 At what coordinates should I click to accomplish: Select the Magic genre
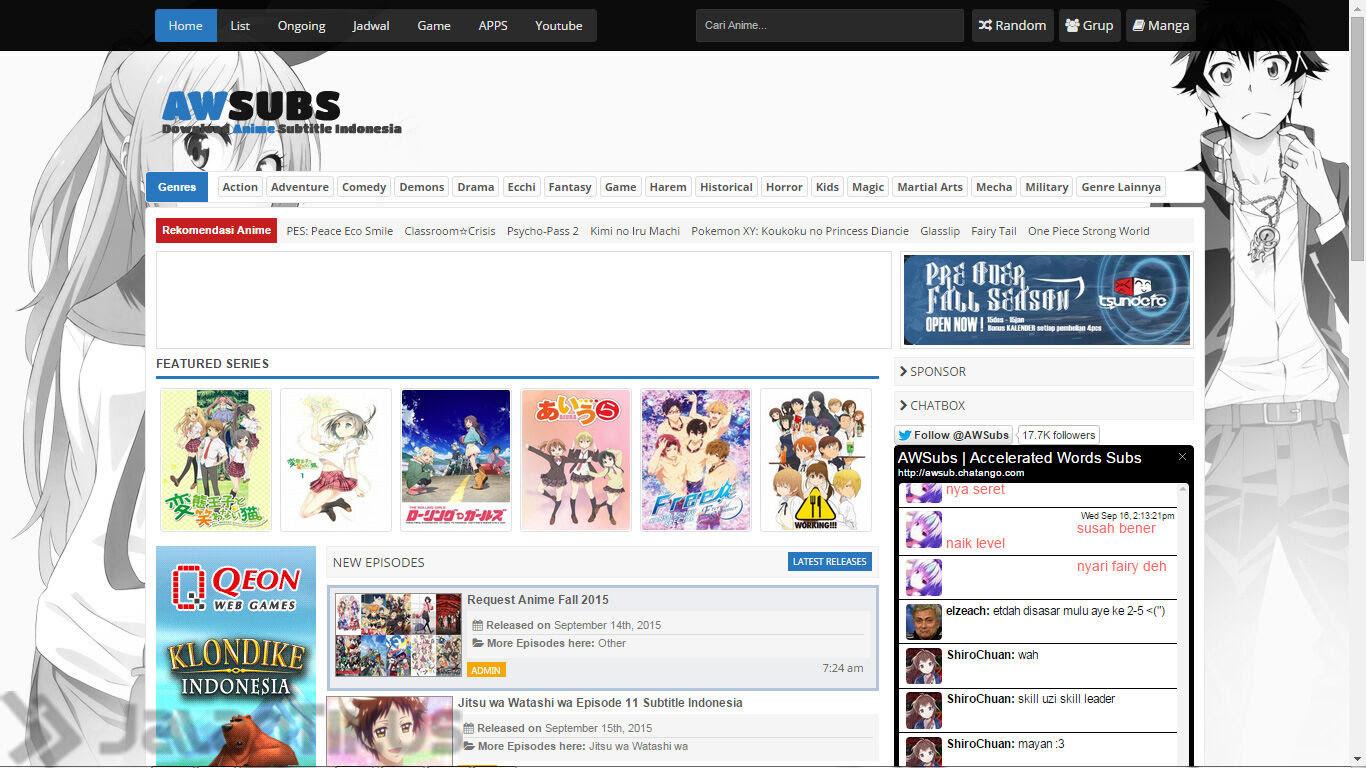tap(868, 187)
